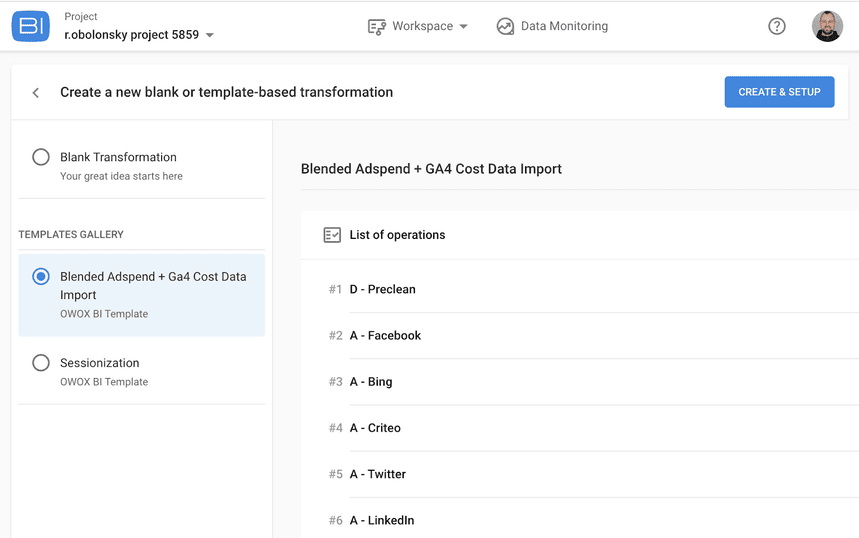Open operation #2 A - Facebook

click(385, 336)
